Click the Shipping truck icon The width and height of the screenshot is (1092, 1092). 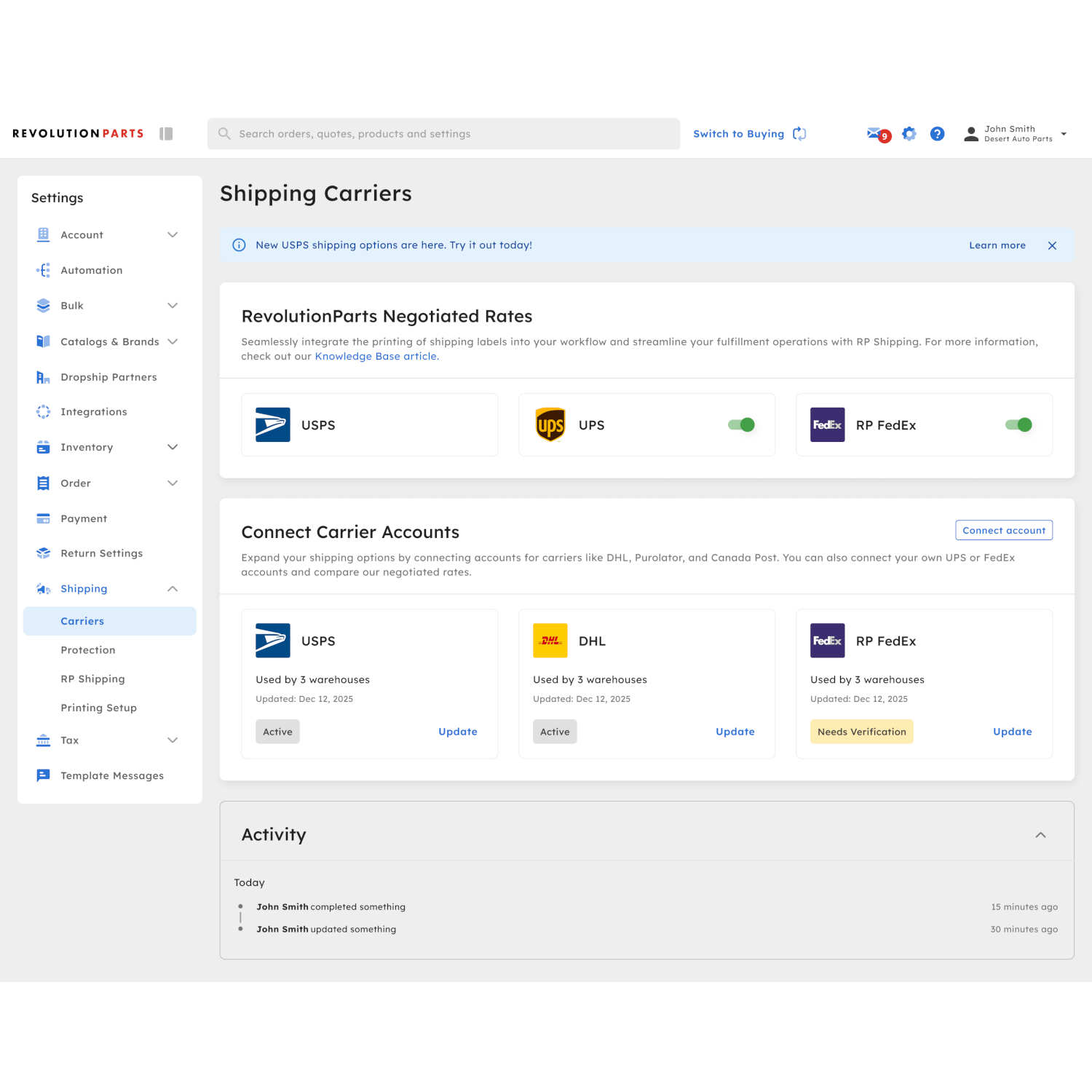[x=43, y=589]
